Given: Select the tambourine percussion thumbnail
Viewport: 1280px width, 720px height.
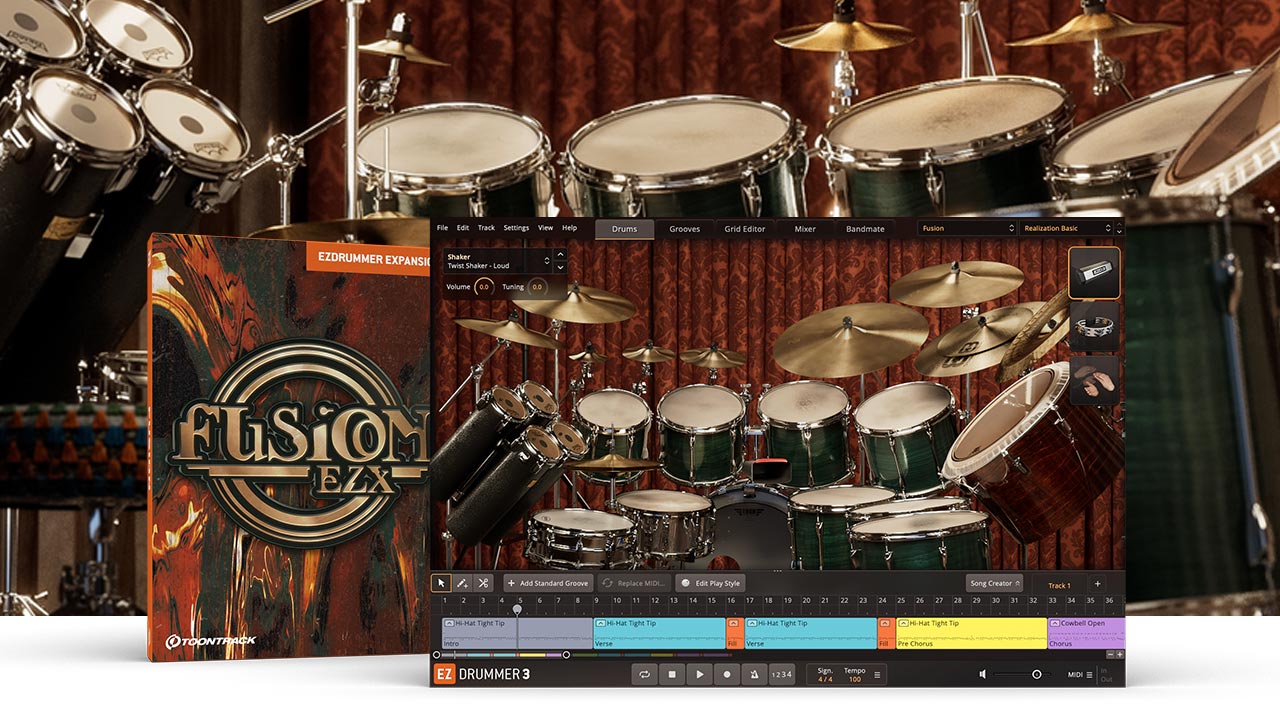Looking at the screenshot, I should pos(1094,327).
